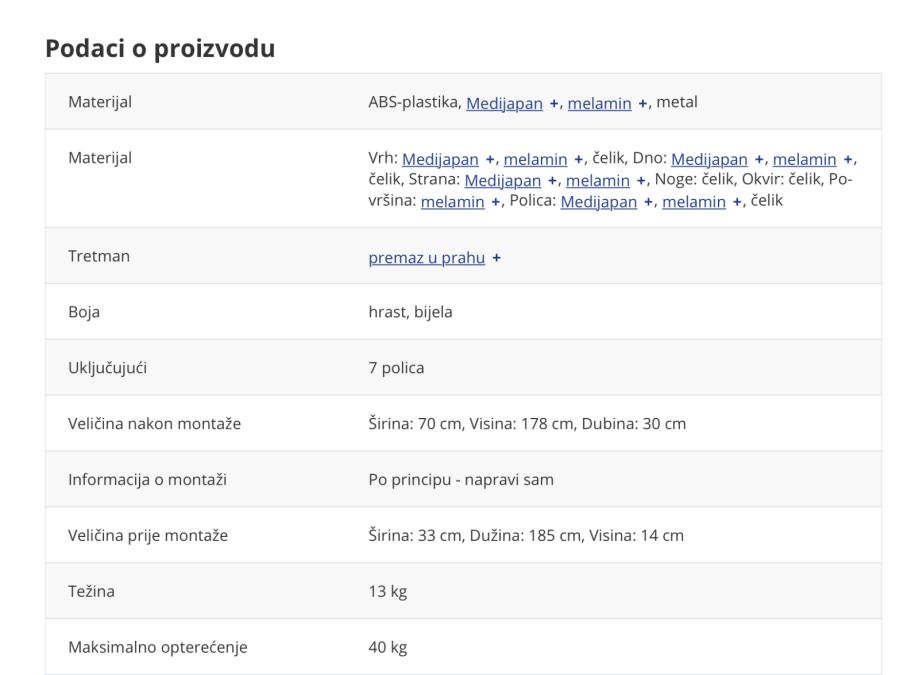This screenshot has width=919, height=675.
Task: Open Medijapan link in first Materijal row
Action: click(504, 102)
